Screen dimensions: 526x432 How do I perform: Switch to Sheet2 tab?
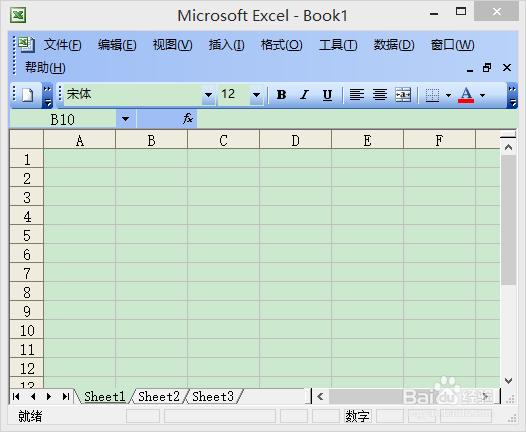tap(159, 397)
